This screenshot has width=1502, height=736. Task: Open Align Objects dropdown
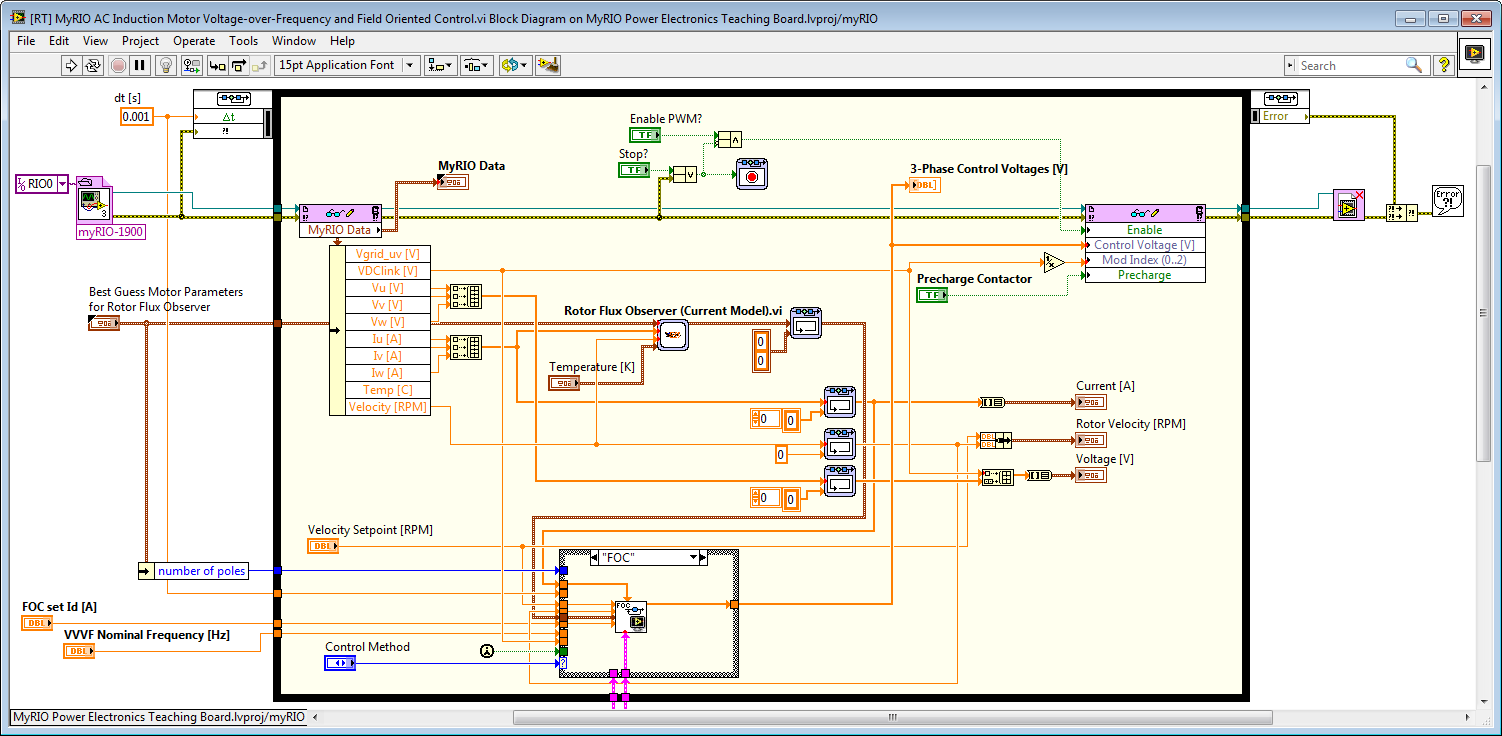[440, 65]
